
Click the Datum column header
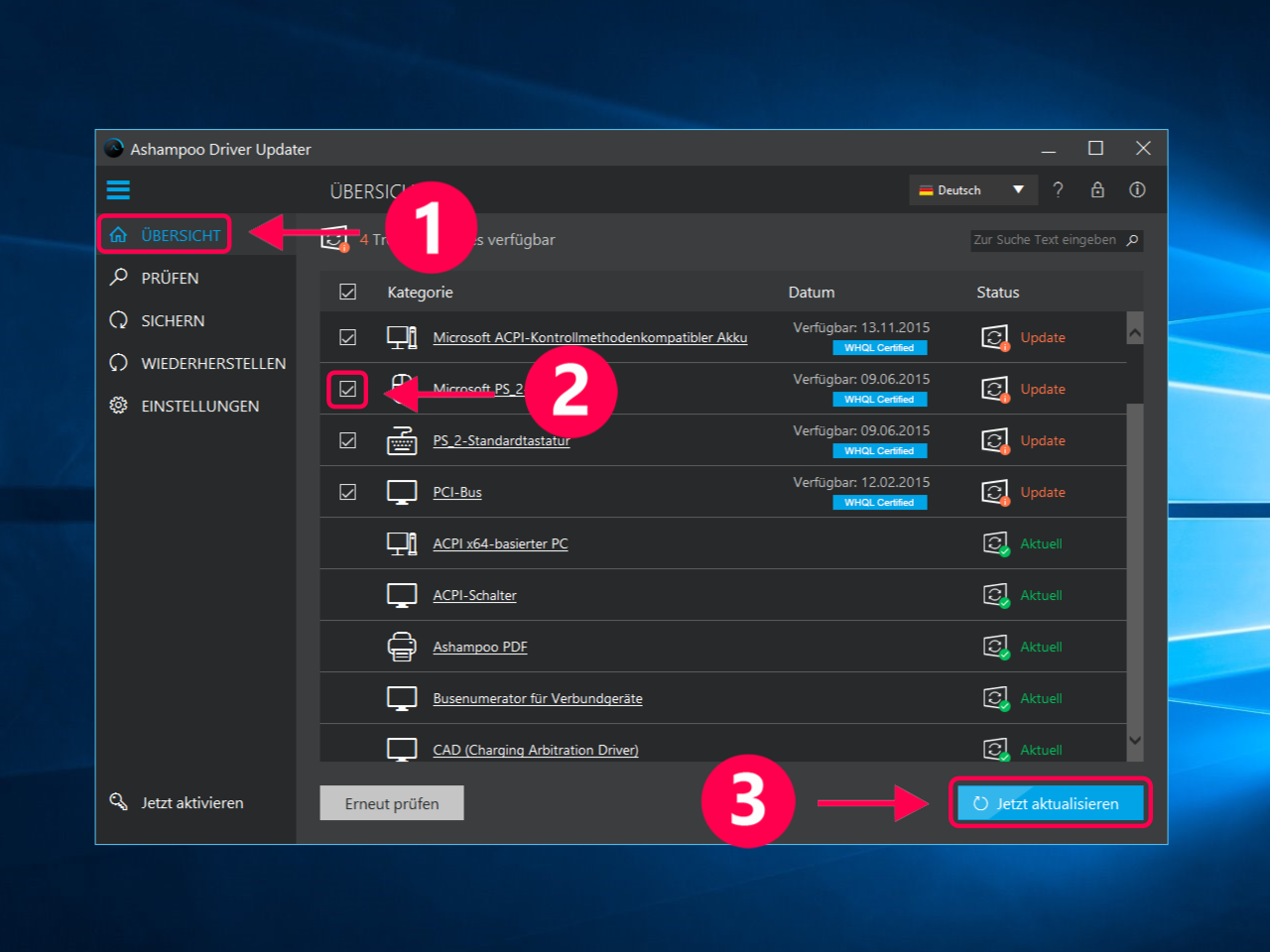point(812,292)
